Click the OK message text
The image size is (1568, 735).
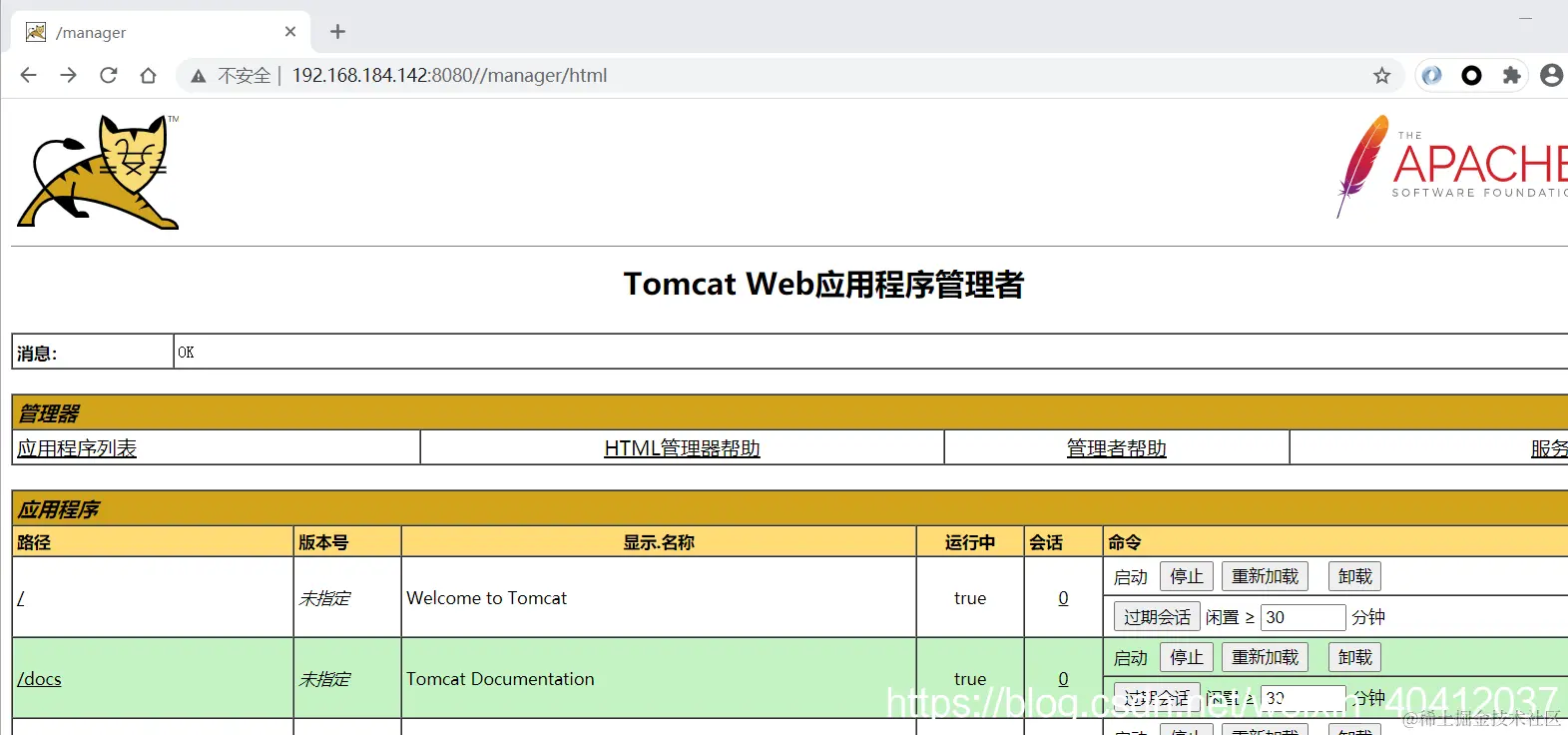pyautogui.click(x=186, y=353)
